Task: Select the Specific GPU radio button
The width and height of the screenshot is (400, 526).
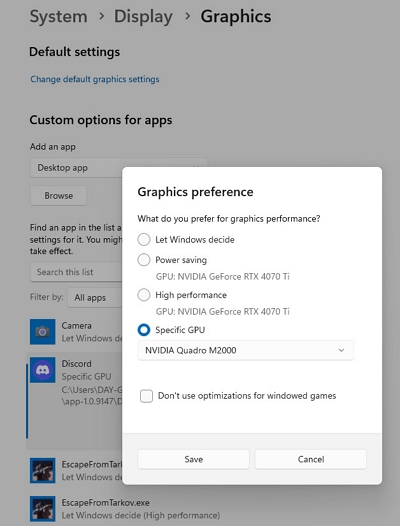Action: pyautogui.click(x=144, y=330)
